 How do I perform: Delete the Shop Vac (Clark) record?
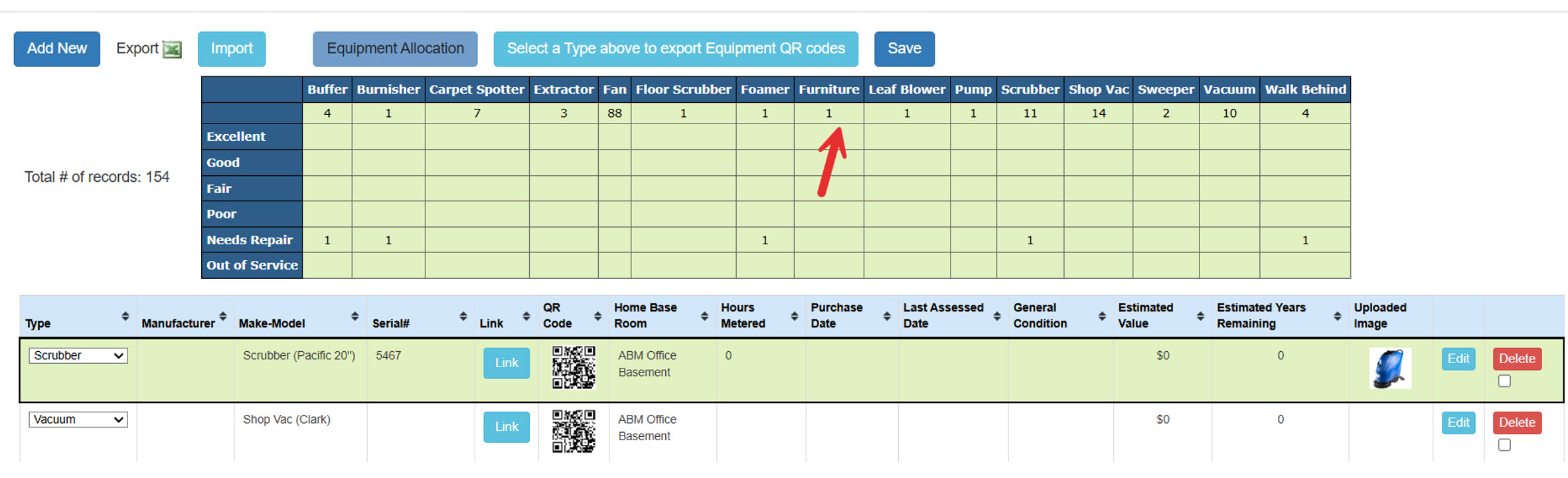click(x=1518, y=422)
